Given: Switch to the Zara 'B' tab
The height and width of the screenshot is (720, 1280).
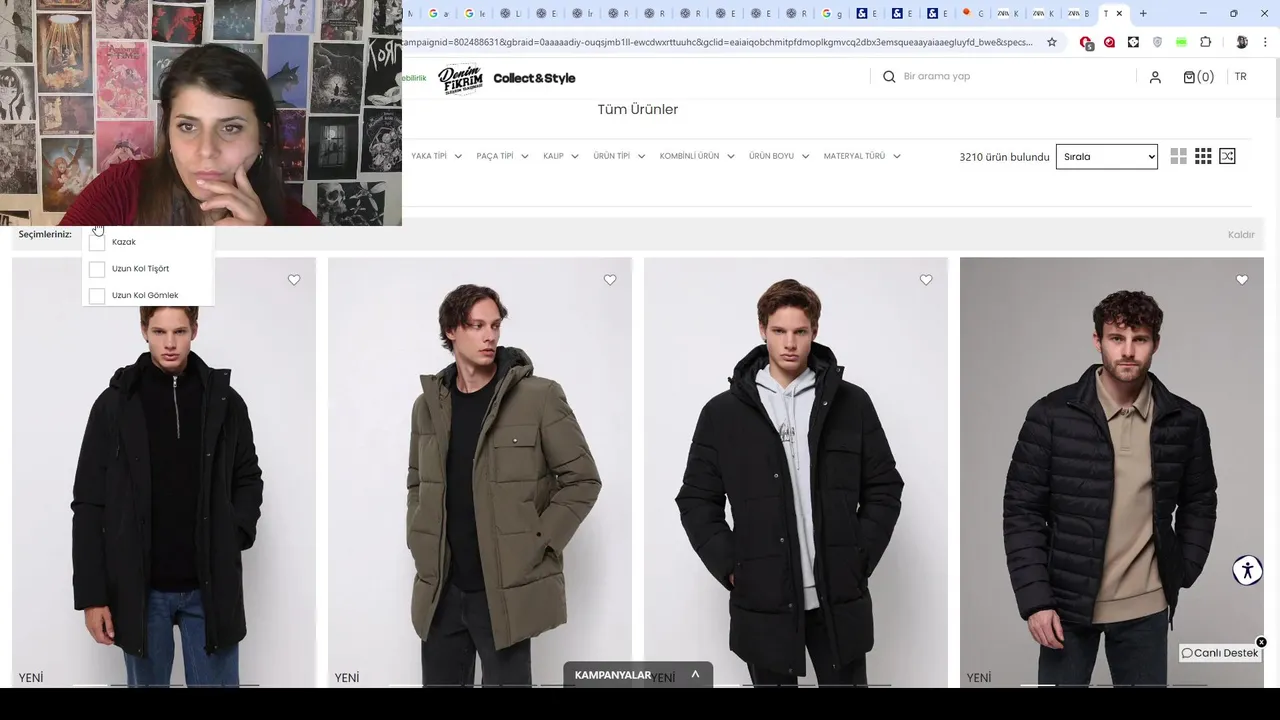Looking at the screenshot, I should tap(1079, 13).
